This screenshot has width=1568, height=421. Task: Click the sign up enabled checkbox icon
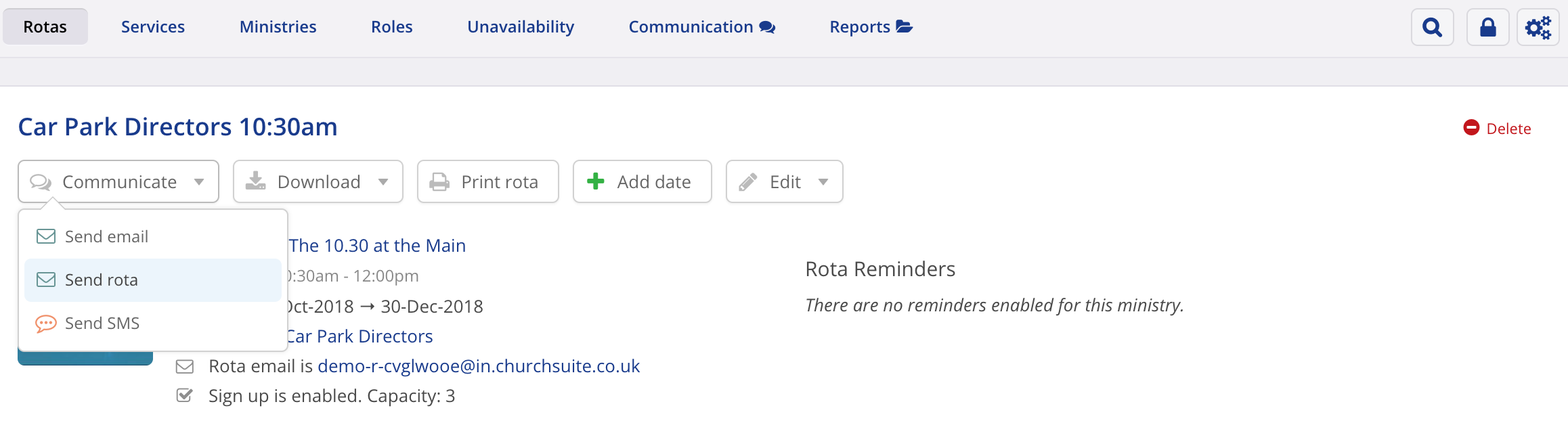pos(185,396)
